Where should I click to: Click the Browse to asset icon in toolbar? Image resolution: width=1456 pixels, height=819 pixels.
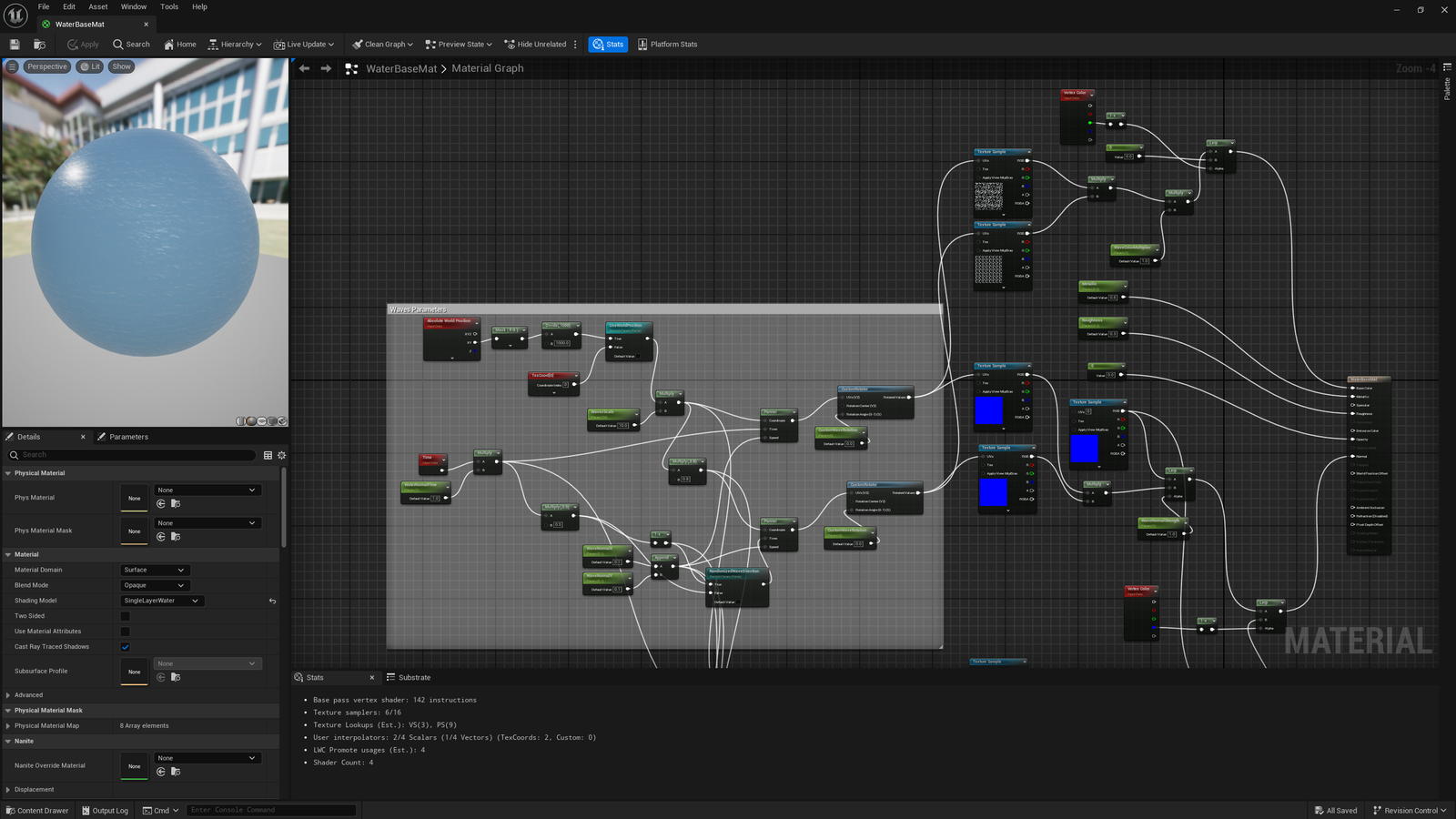tap(39, 44)
